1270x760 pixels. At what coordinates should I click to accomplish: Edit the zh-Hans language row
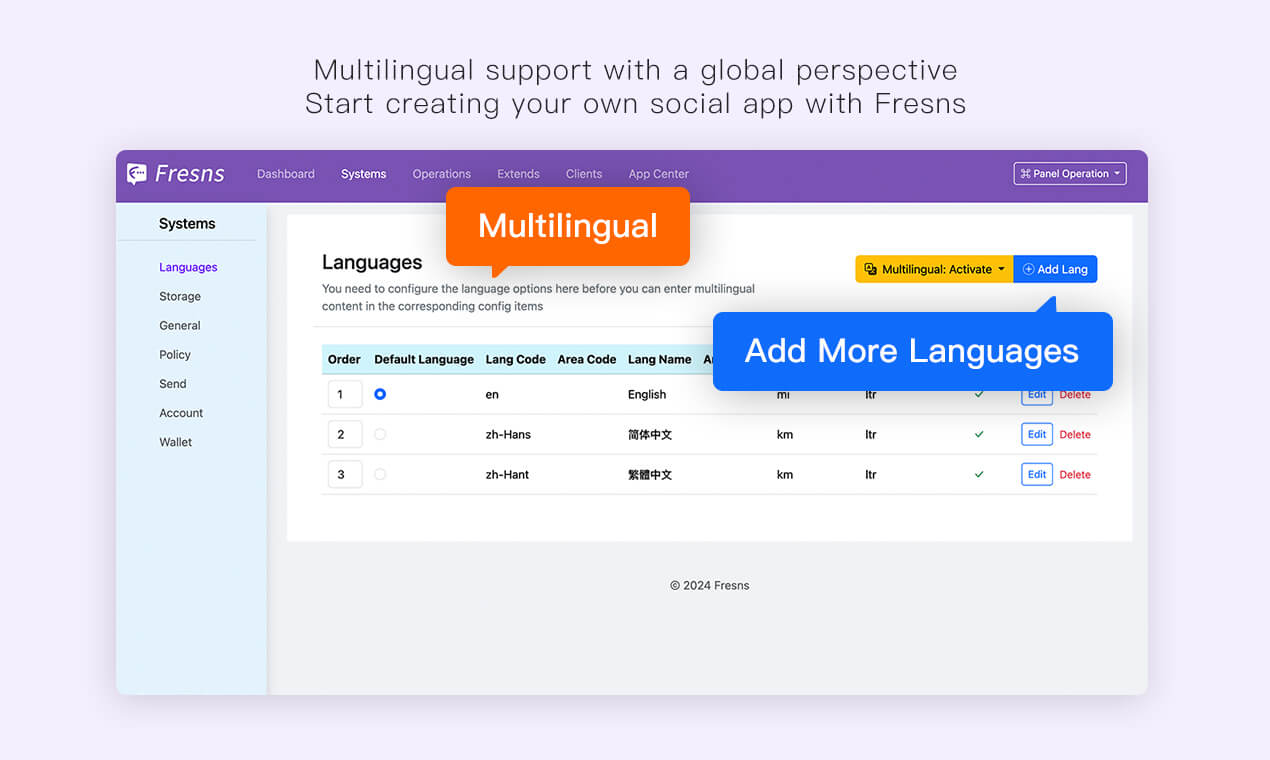point(1036,434)
